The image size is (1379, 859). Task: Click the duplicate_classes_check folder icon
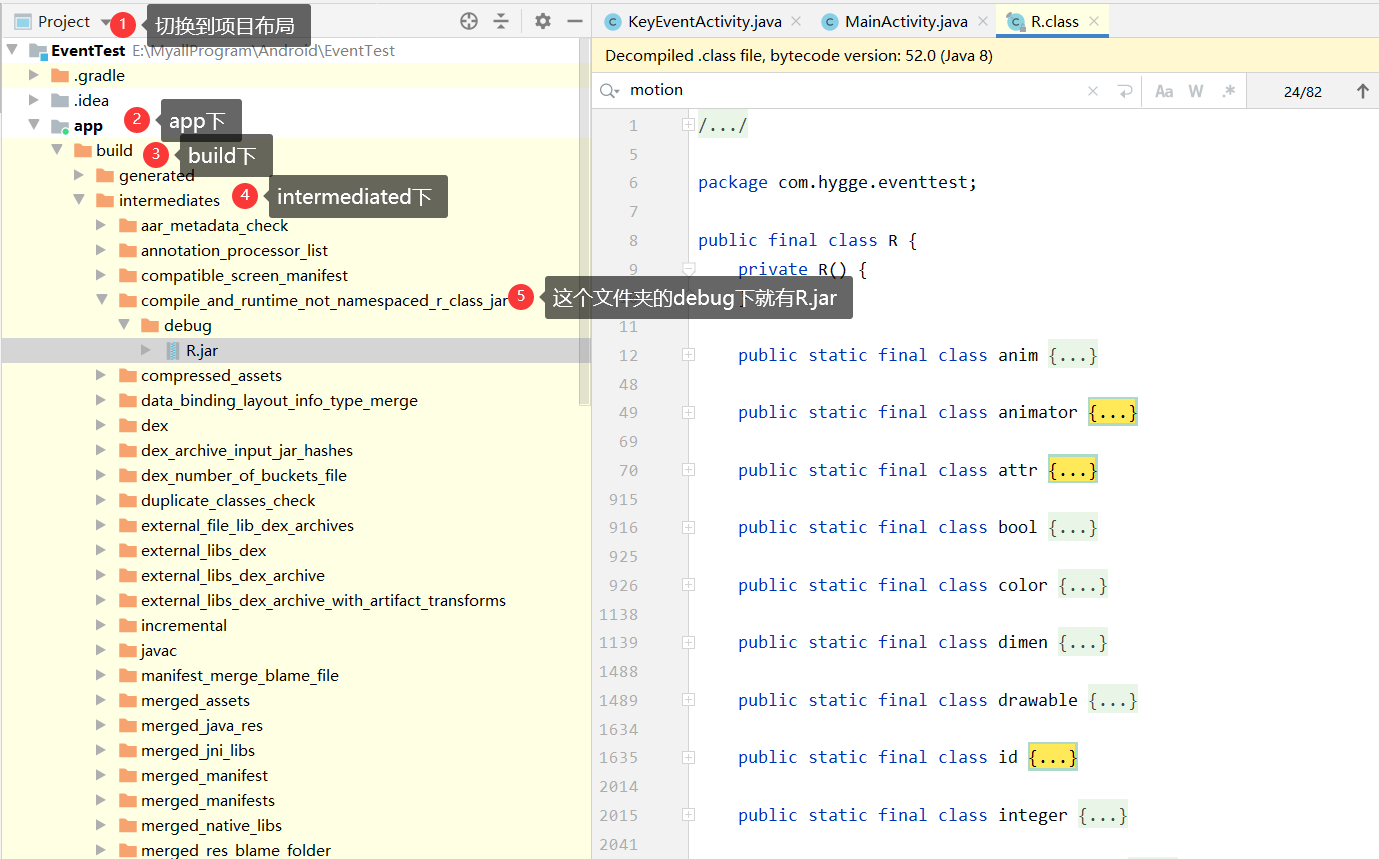[127, 500]
